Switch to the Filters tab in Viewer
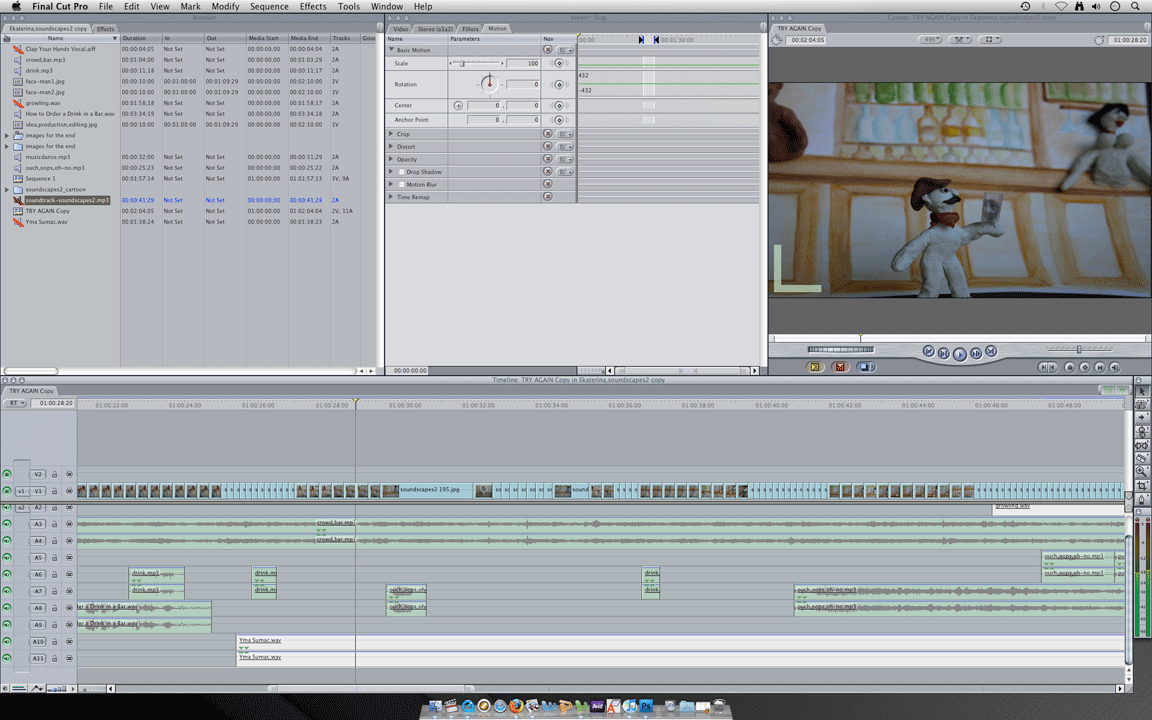Image resolution: width=1152 pixels, height=720 pixels. (x=470, y=29)
